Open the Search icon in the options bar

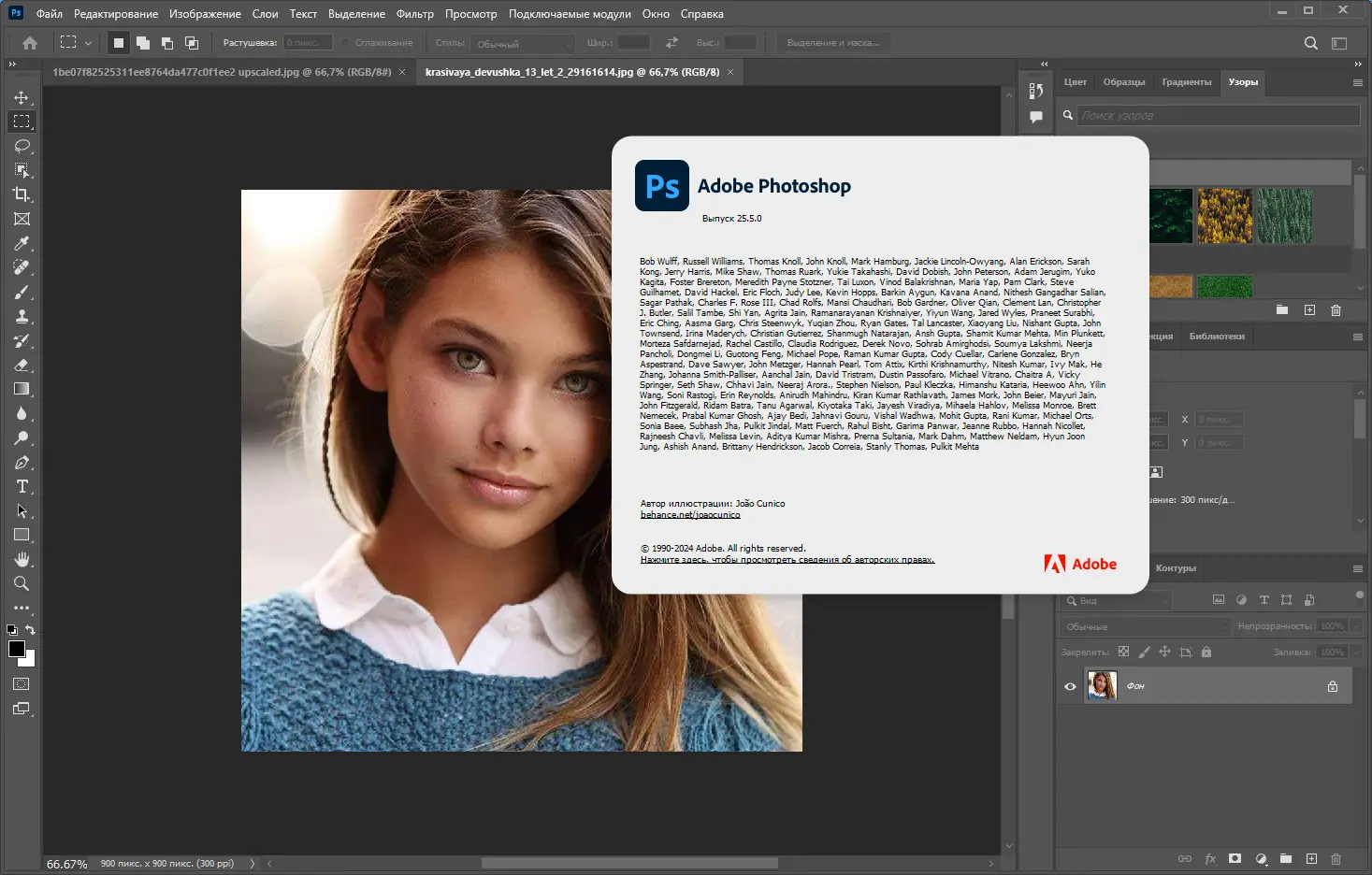pos(1311,43)
